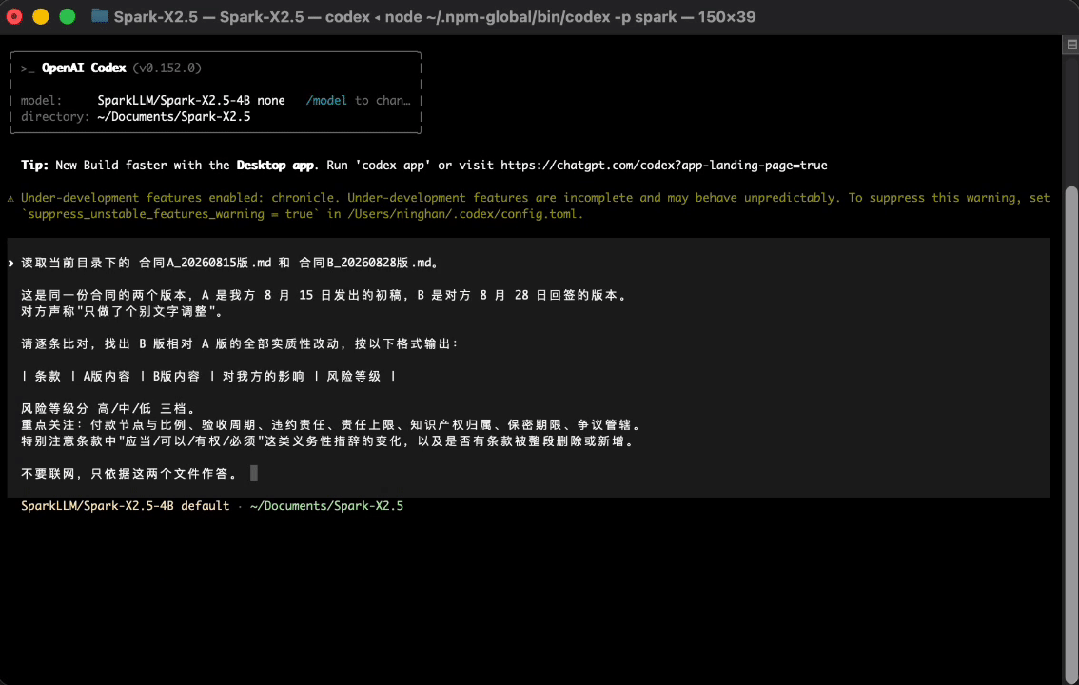
Task: Click the line starting 特别注意条款中
Action: pyautogui.click(x=328, y=441)
